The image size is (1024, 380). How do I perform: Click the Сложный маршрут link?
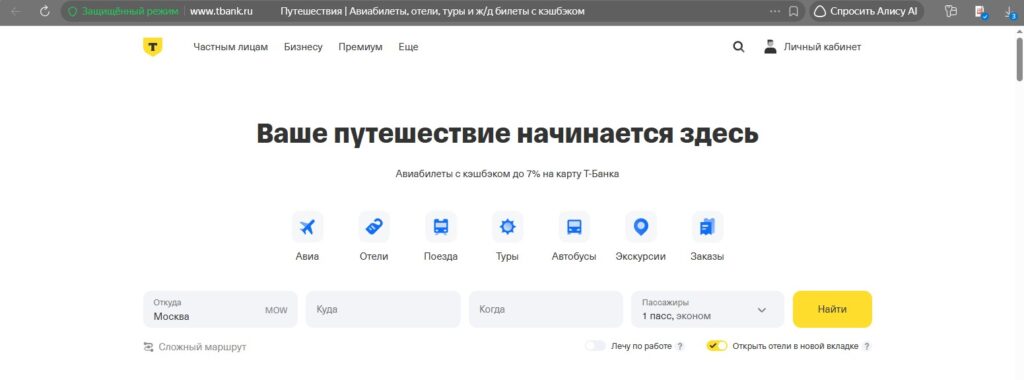coord(202,347)
